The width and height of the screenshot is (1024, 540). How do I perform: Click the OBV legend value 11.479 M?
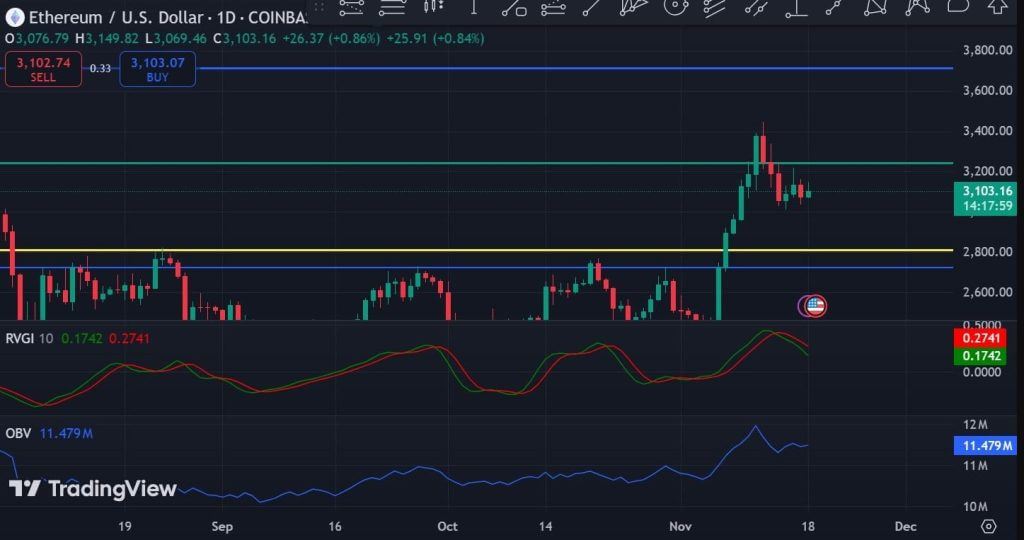pos(66,433)
